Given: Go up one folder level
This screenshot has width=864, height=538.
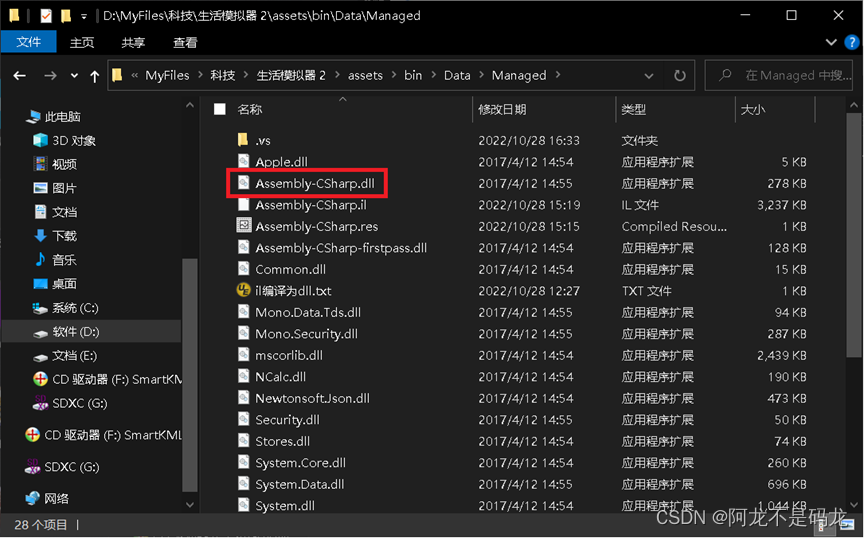Looking at the screenshot, I should point(95,76).
